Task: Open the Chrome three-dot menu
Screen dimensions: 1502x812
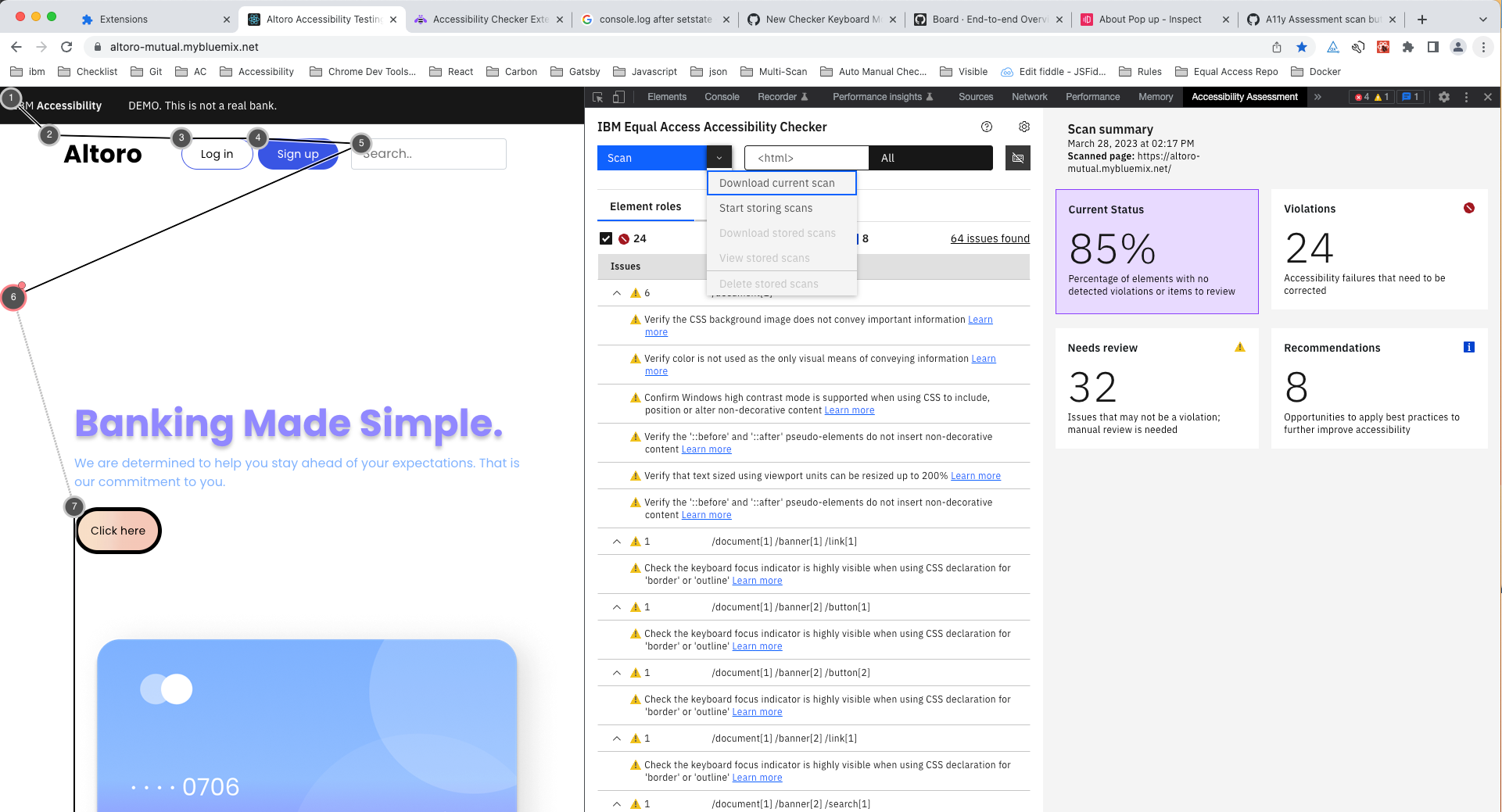Action: click(1483, 47)
